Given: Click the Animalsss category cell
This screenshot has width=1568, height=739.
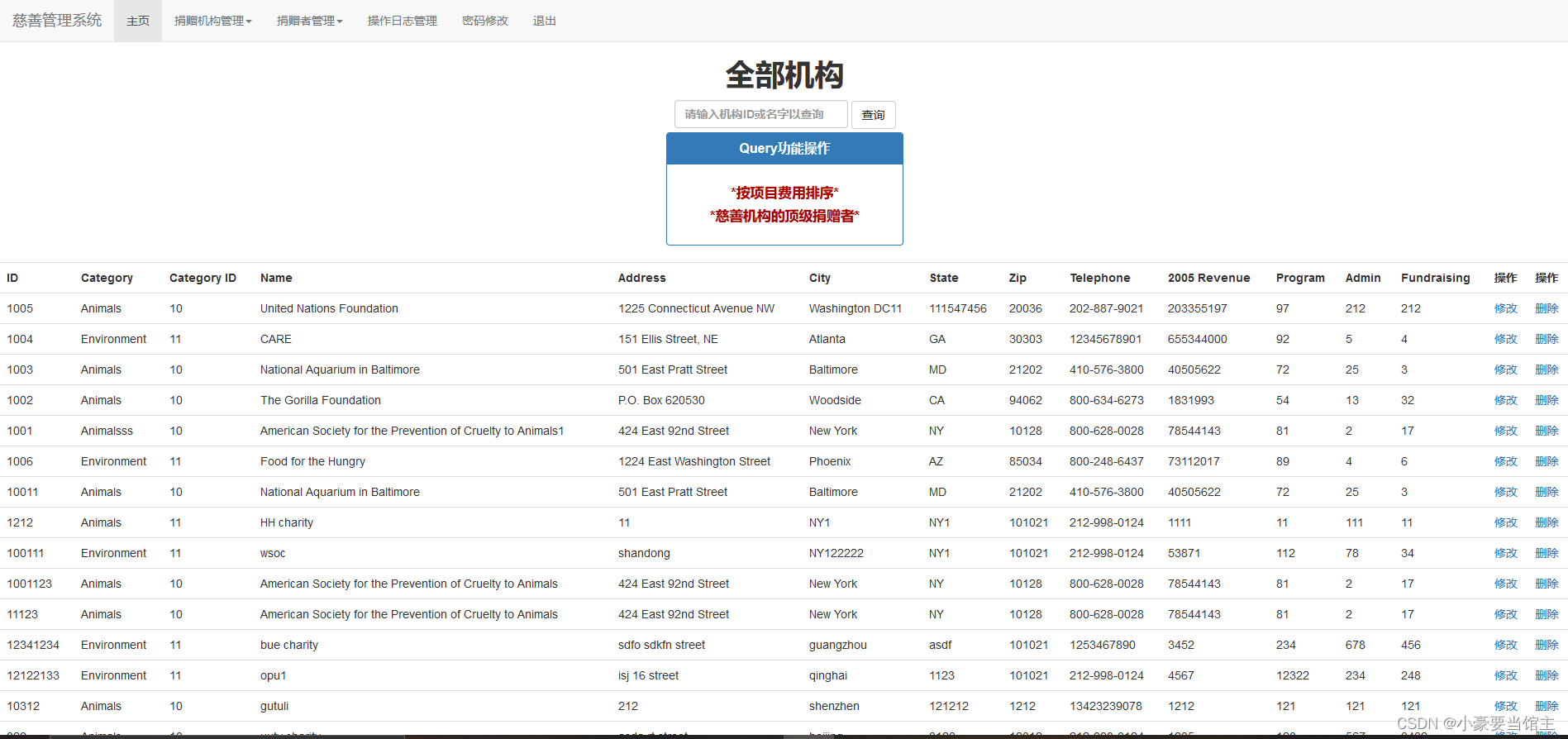Looking at the screenshot, I should (x=107, y=431).
